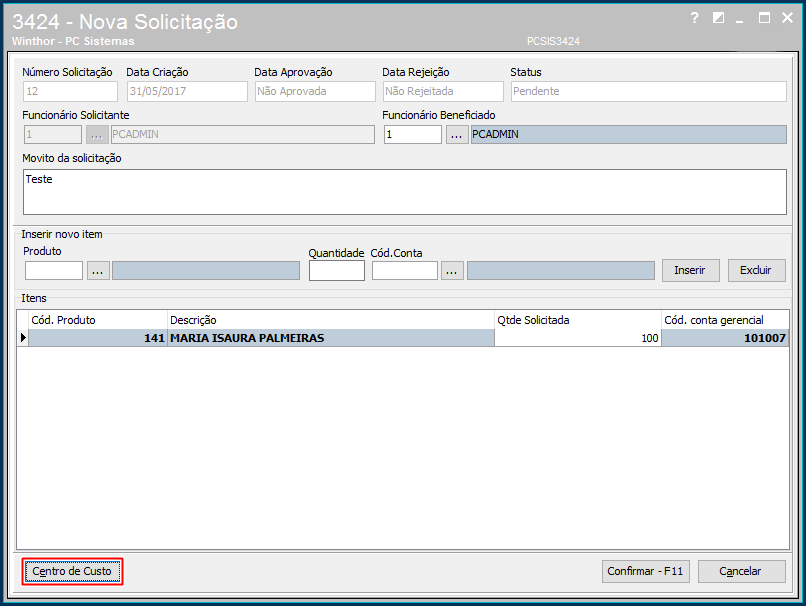Click the help question mark icon
The width and height of the screenshot is (806, 606).
pos(694,18)
